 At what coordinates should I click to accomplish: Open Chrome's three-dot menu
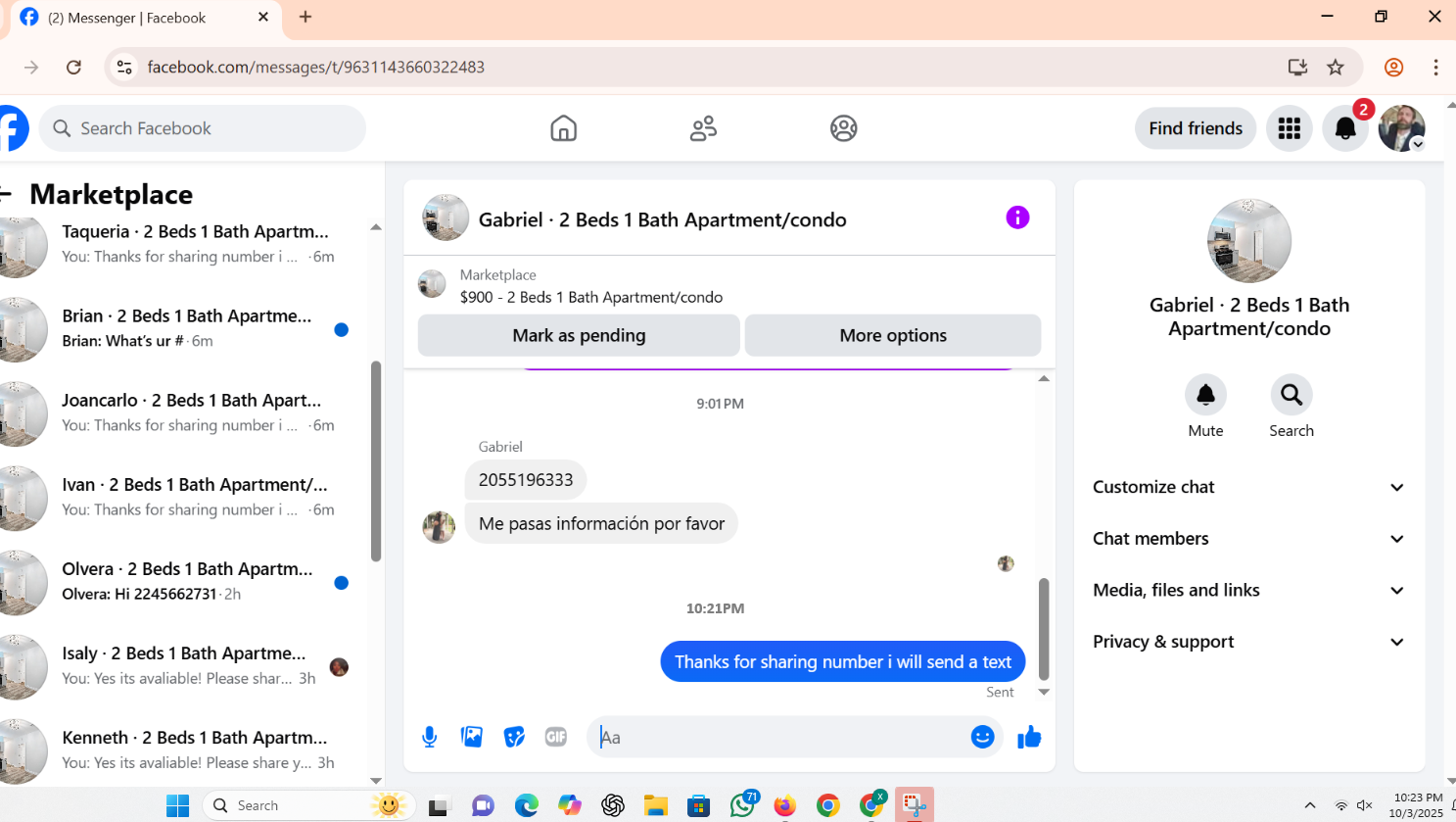click(1435, 68)
